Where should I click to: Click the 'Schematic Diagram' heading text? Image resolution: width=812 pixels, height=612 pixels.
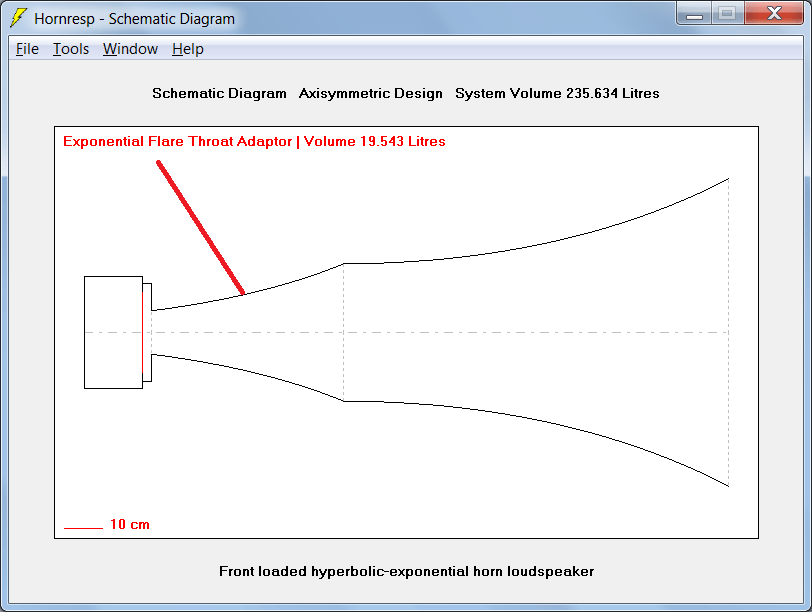219,93
